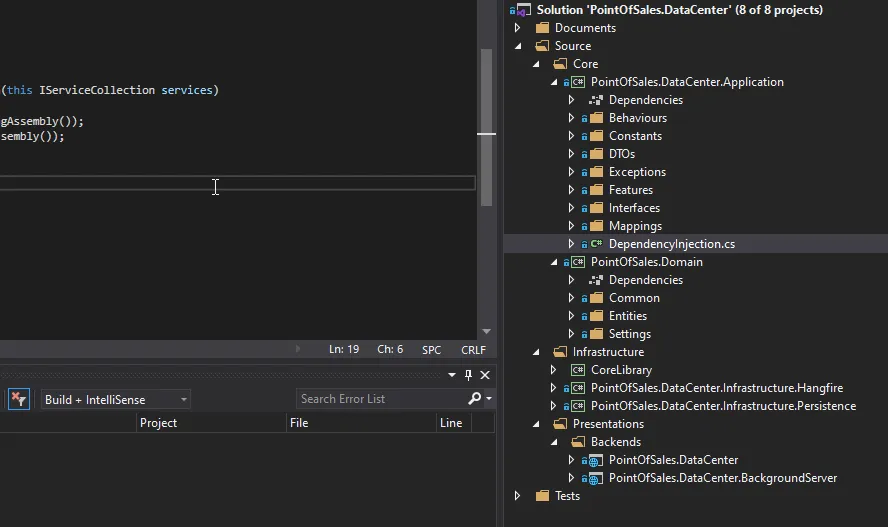Click the Ln: 19 line indicator
Viewport: 888px width, 527px height.
coord(345,350)
